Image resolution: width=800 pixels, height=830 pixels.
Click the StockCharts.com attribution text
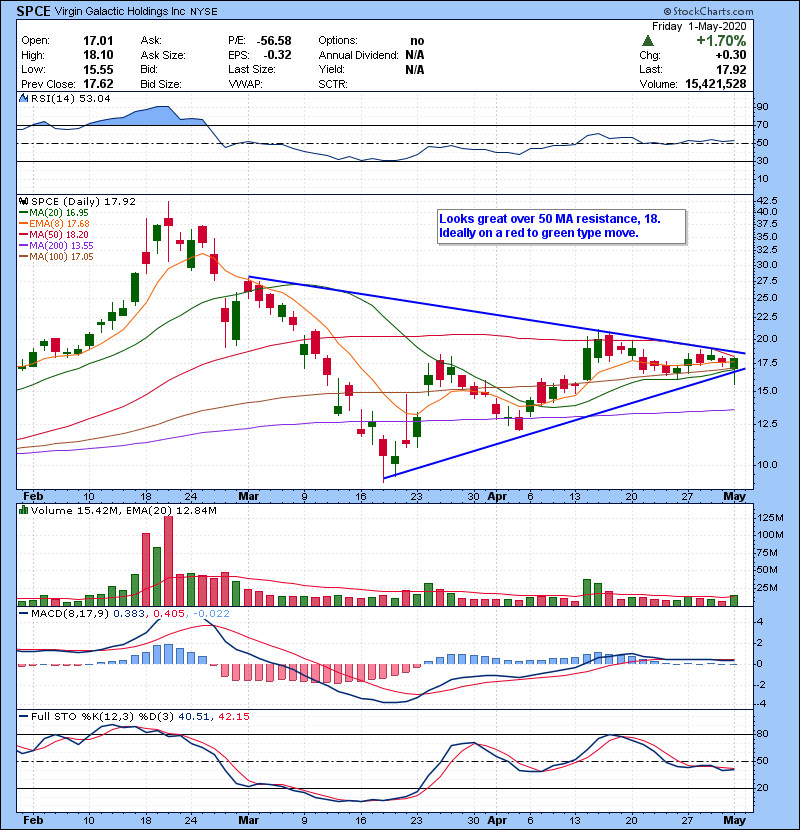[708, 11]
